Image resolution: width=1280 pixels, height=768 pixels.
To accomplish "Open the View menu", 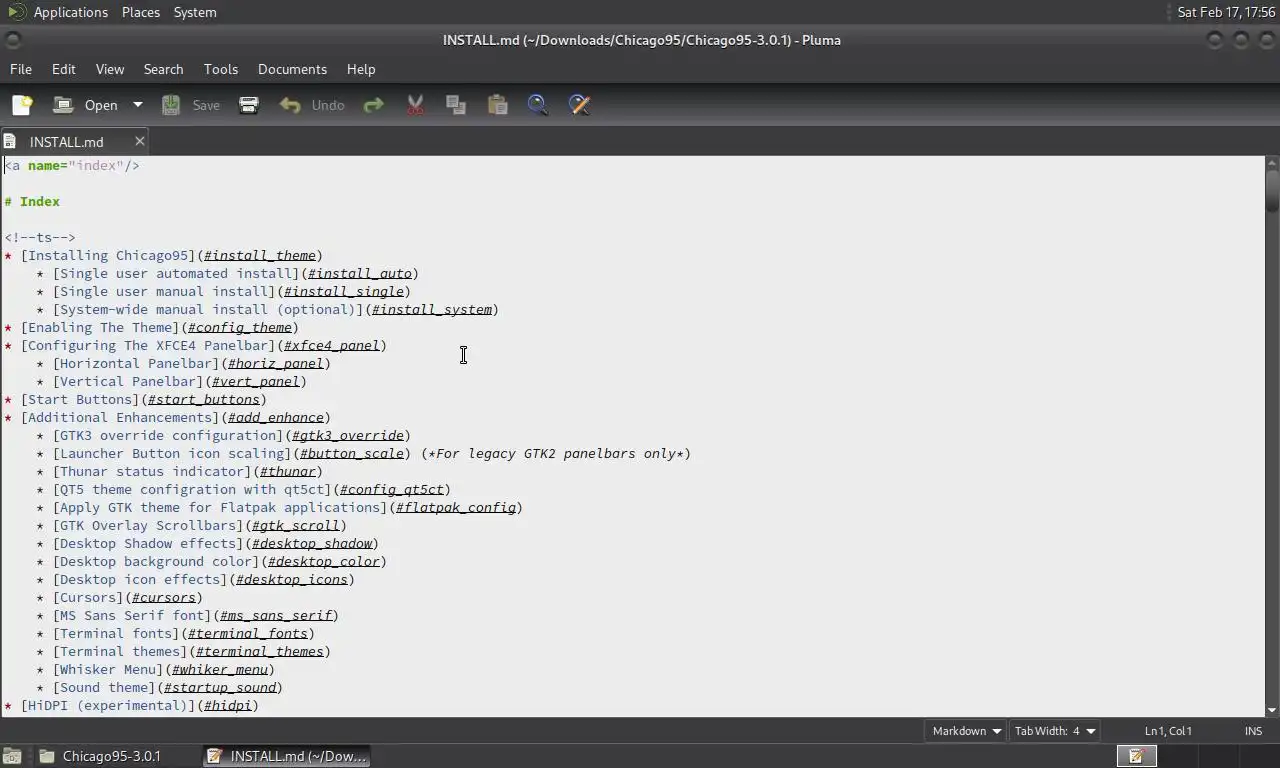I will [110, 69].
